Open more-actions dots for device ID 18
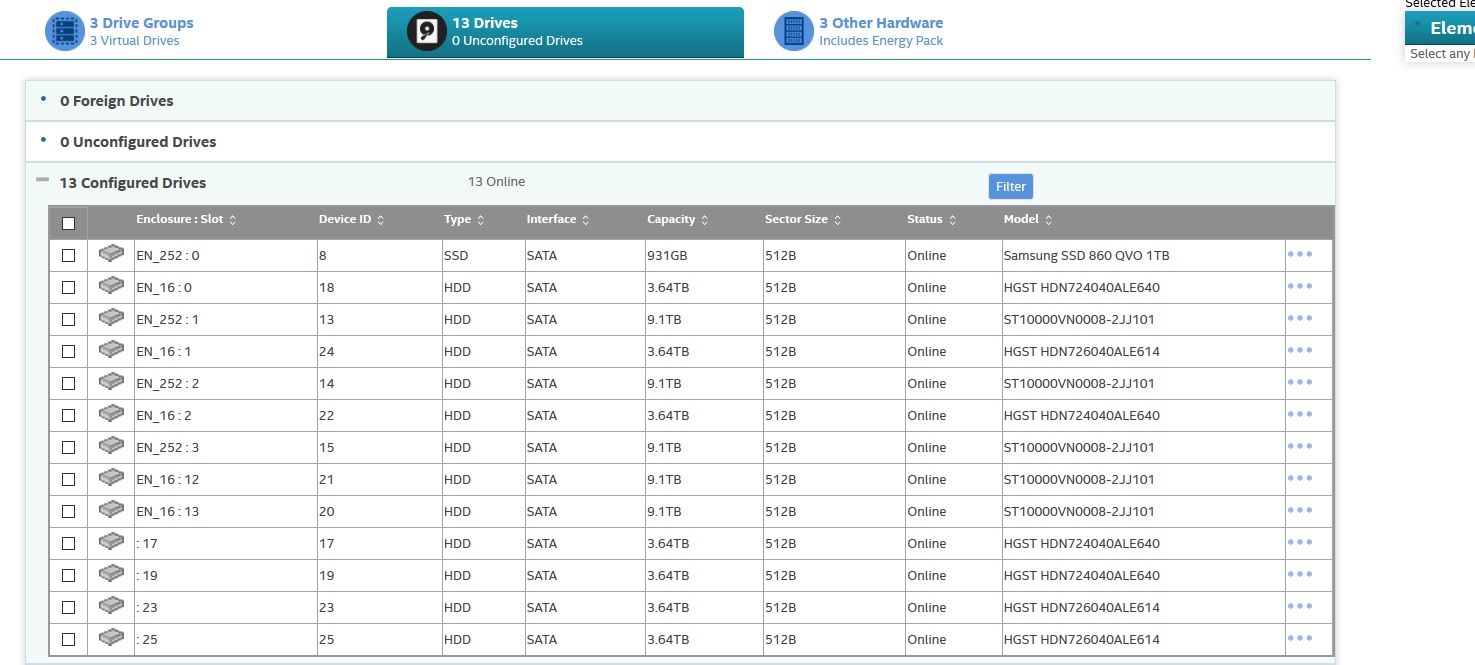 click(1300, 286)
